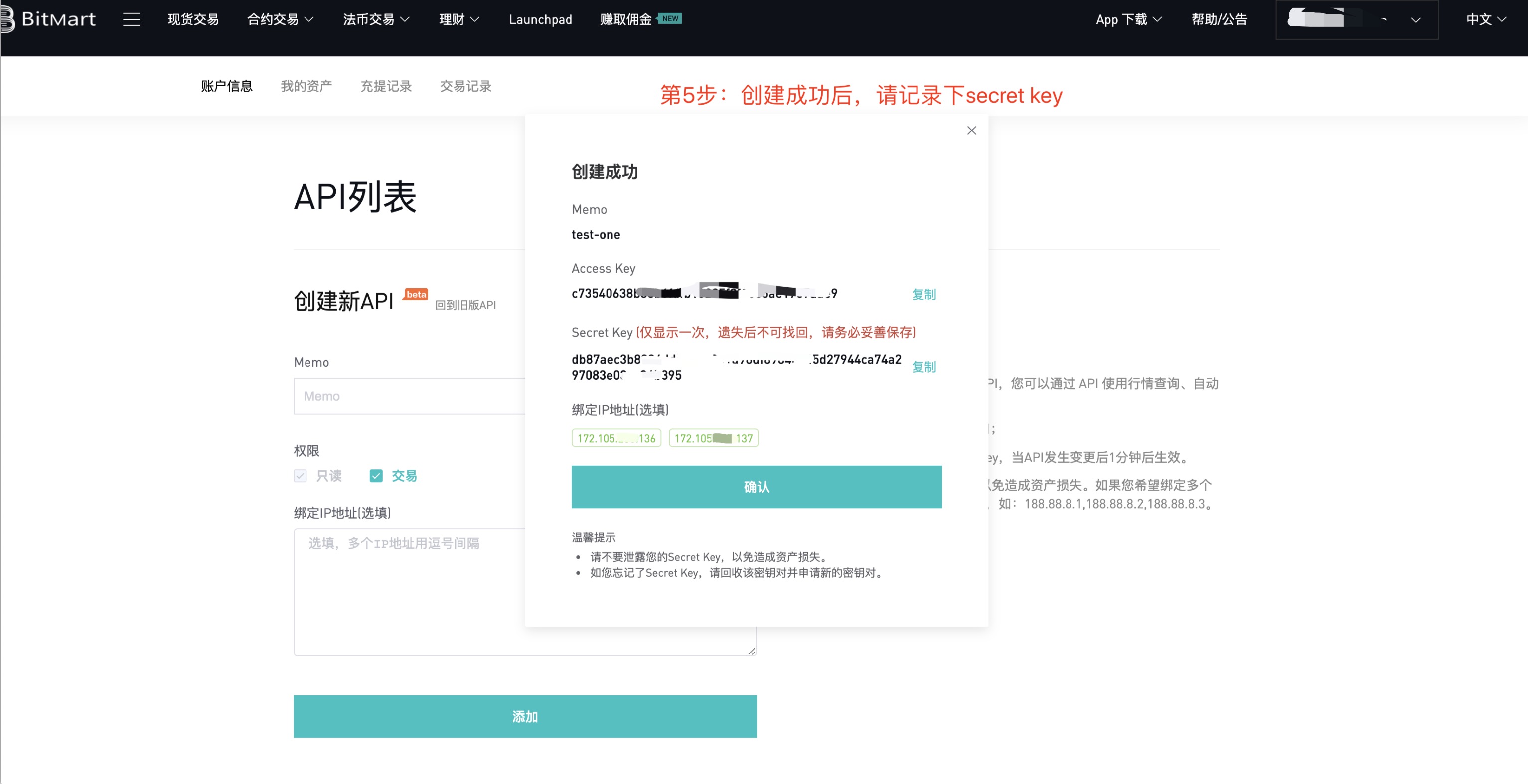Expand 合约交易 dropdown
Image resolution: width=1528 pixels, height=784 pixels.
pyautogui.click(x=280, y=19)
